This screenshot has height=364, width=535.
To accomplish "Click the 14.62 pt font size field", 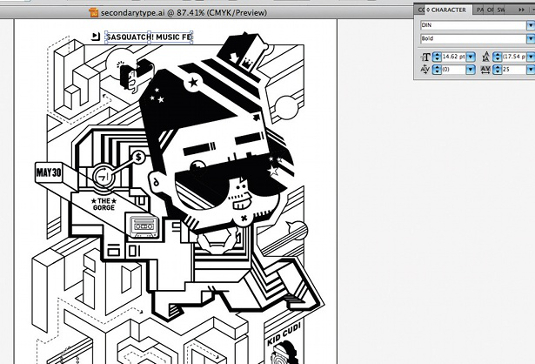I will click(453, 57).
